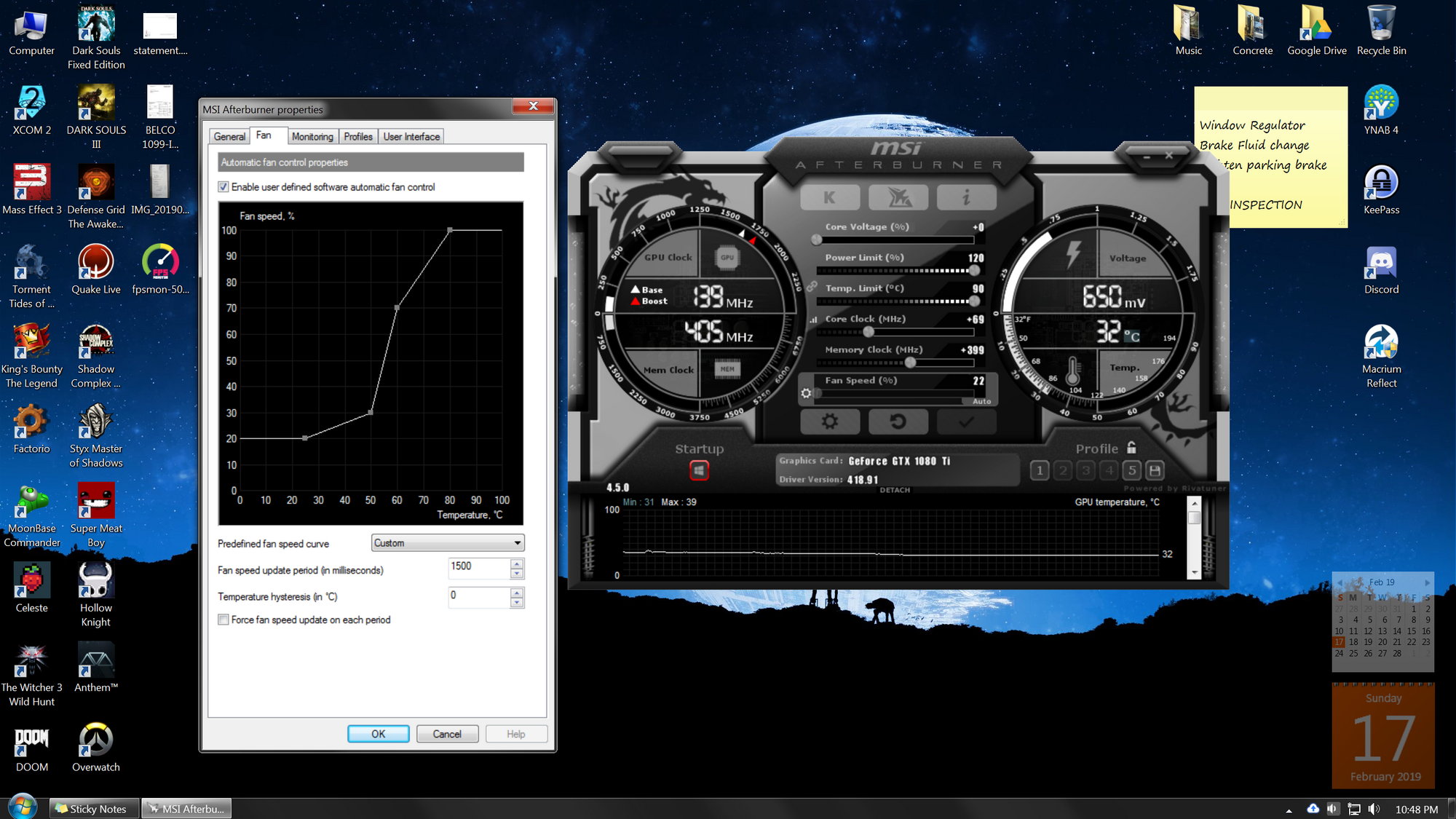Expand predefined fan speed curve dropdown
The width and height of the screenshot is (1456, 819).
pos(517,543)
